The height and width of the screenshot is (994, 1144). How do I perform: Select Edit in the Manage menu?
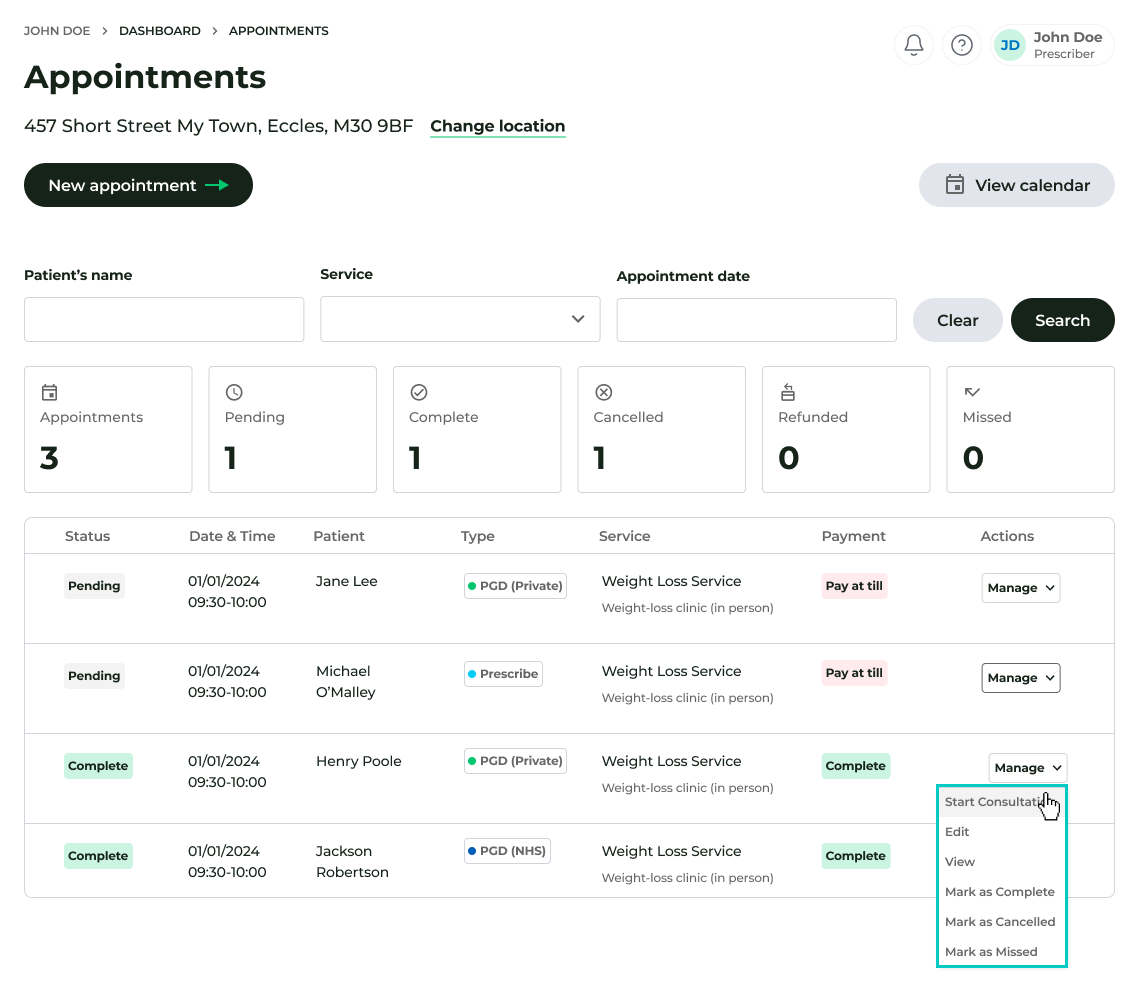[x=957, y=832]
